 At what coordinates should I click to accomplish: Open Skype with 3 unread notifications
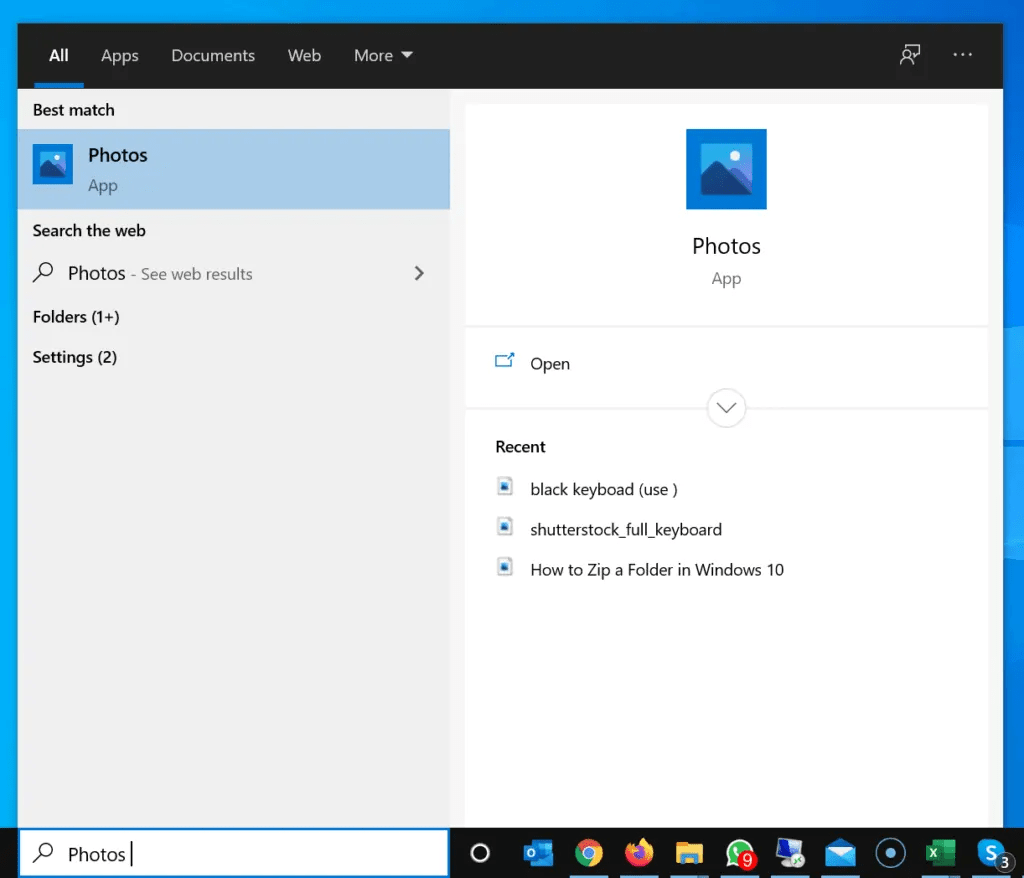point(990,853)
